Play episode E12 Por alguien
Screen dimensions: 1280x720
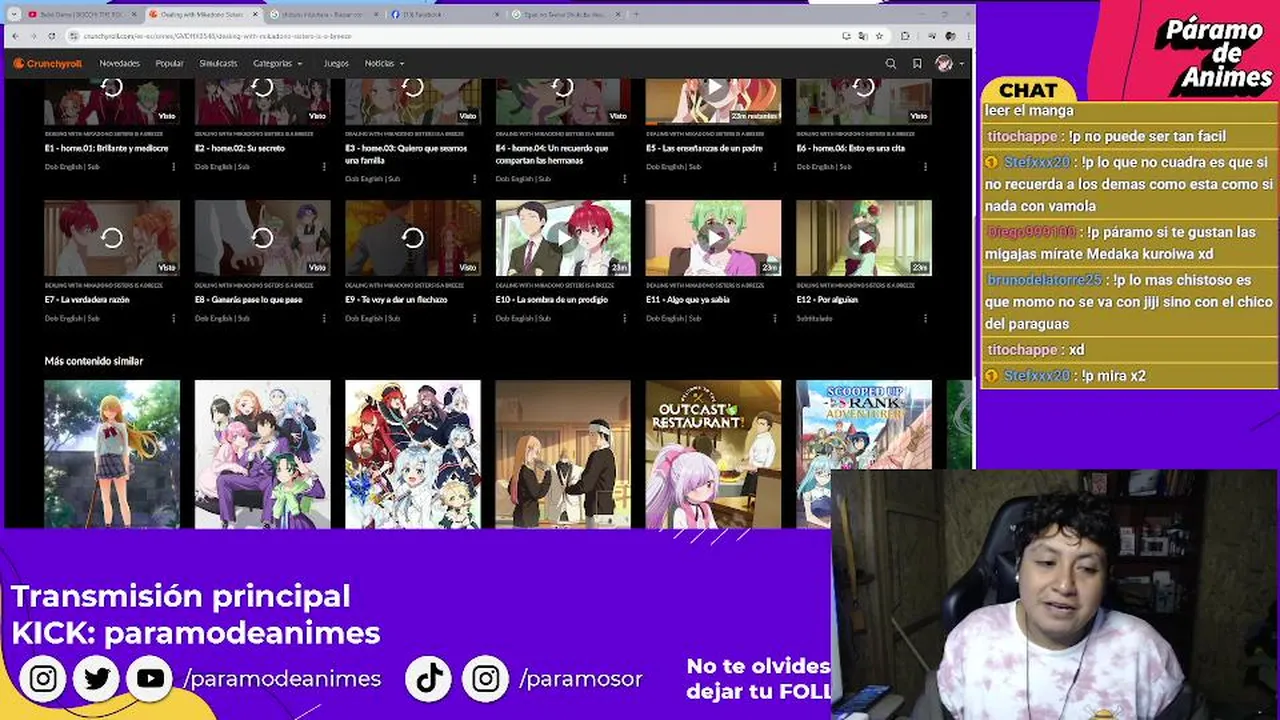tap(864, 238)
